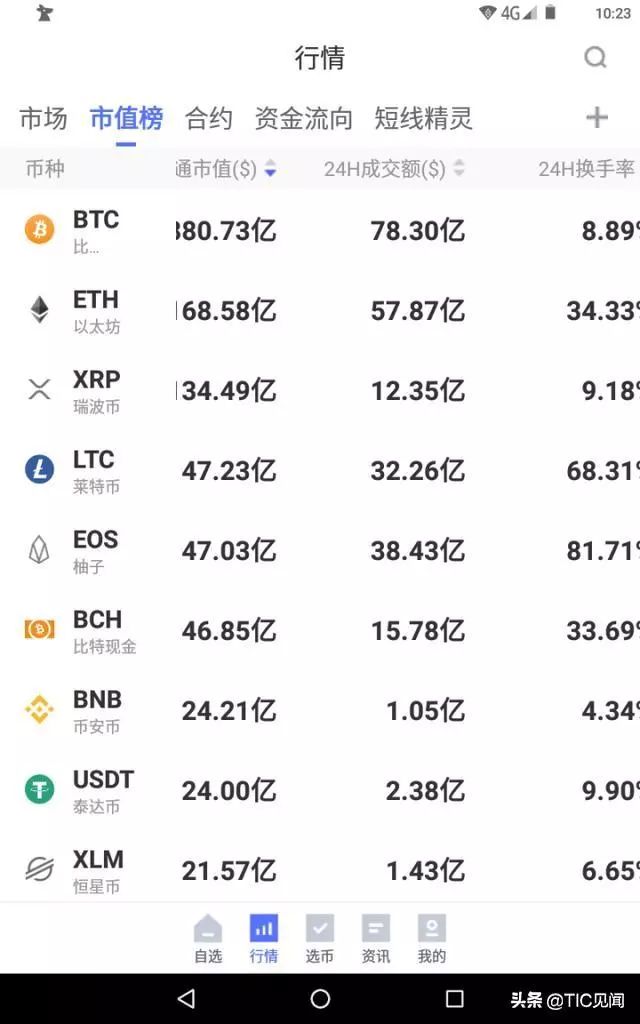Tap the USDT Tether green icon
Screen dimensions: 640x1024
tap(40, 790)
